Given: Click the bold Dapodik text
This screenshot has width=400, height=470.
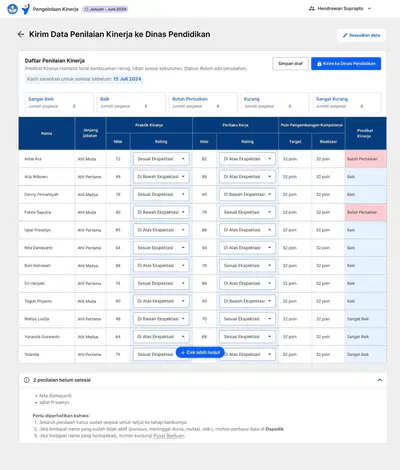Looking at the screenshot, I should tap(274, 429).
